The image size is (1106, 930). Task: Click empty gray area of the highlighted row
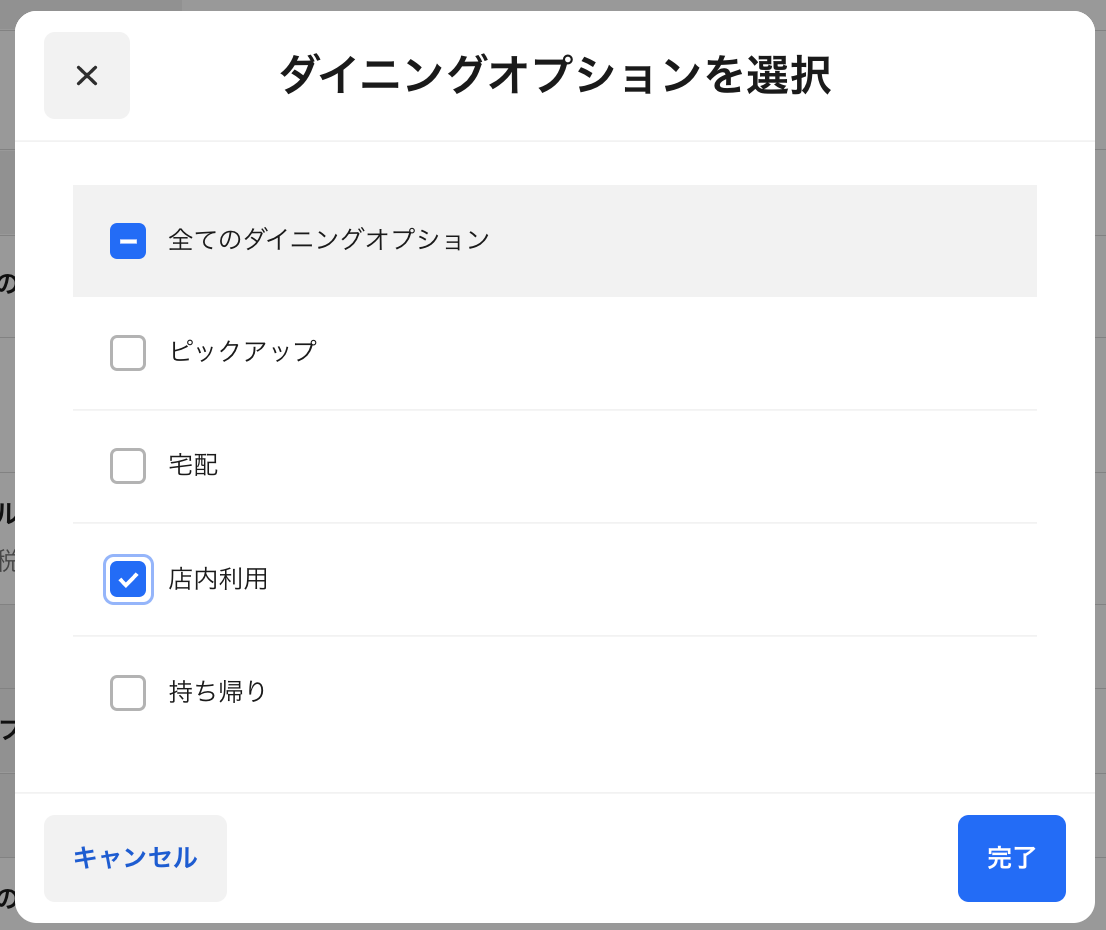click(x=760, y=241)
